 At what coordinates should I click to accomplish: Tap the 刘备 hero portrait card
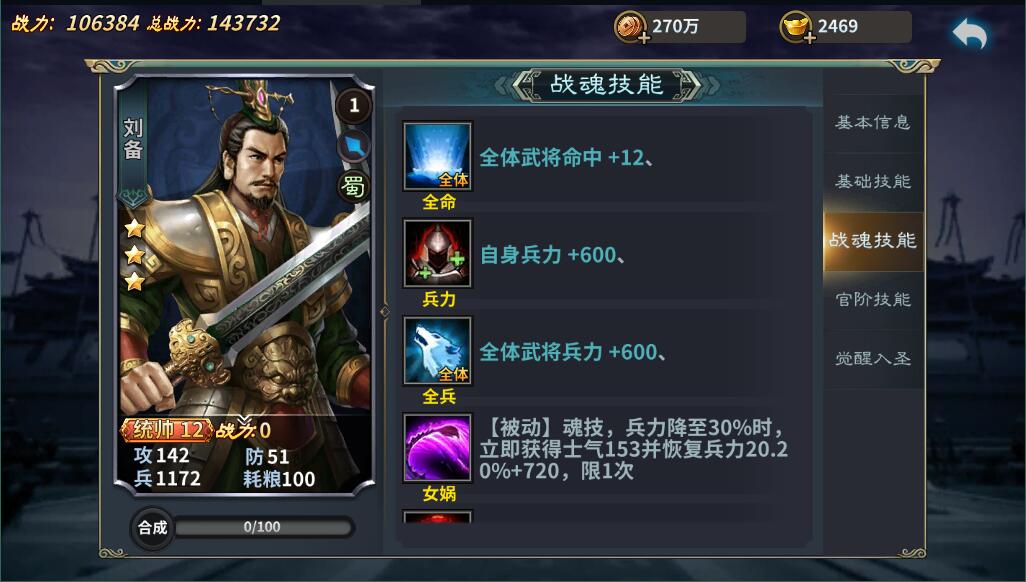coord(245,285)
